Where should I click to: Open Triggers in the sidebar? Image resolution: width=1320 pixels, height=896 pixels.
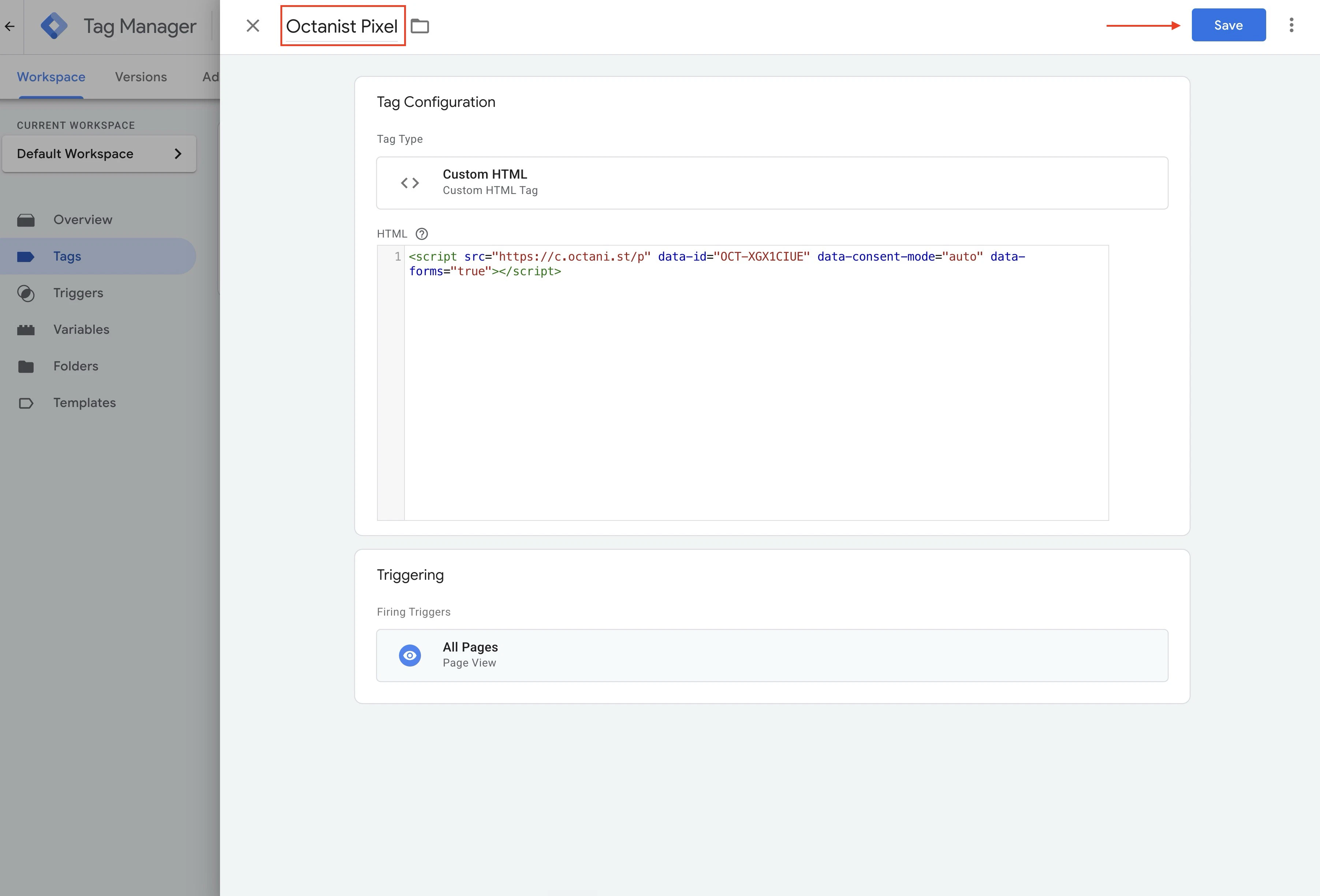[98, 293]
